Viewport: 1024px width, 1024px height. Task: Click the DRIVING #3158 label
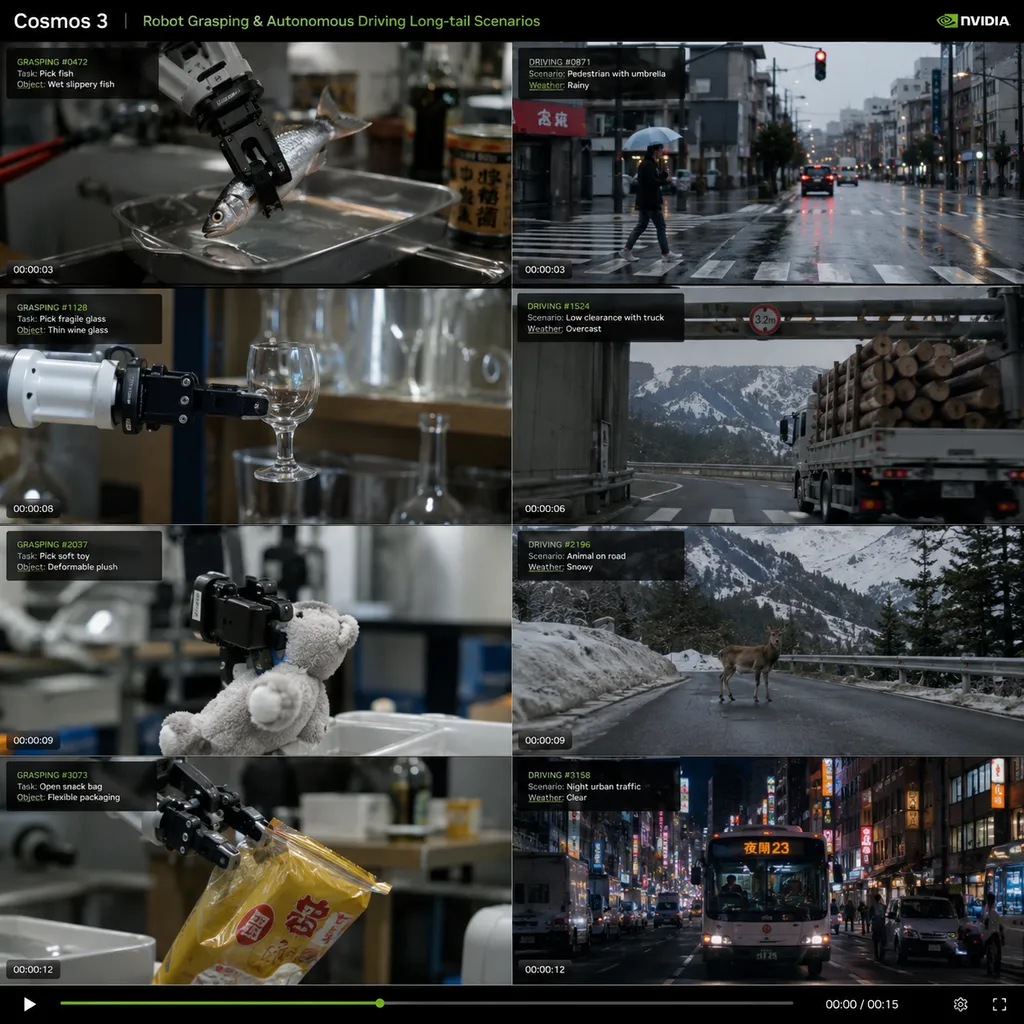tap(559, 775)
